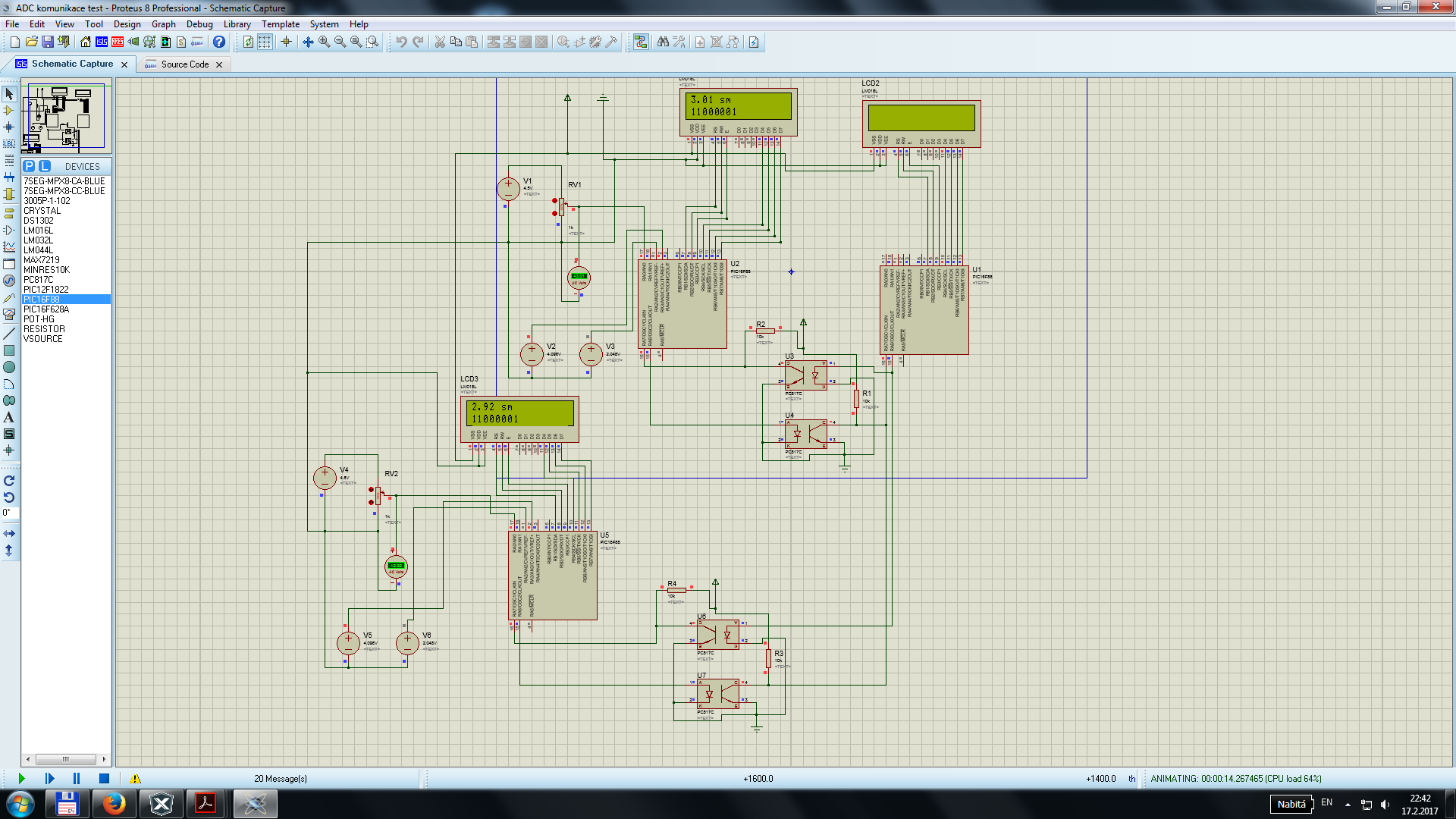Select the Component mode tool
1456x819 pixels.
[x=9, y=111]
